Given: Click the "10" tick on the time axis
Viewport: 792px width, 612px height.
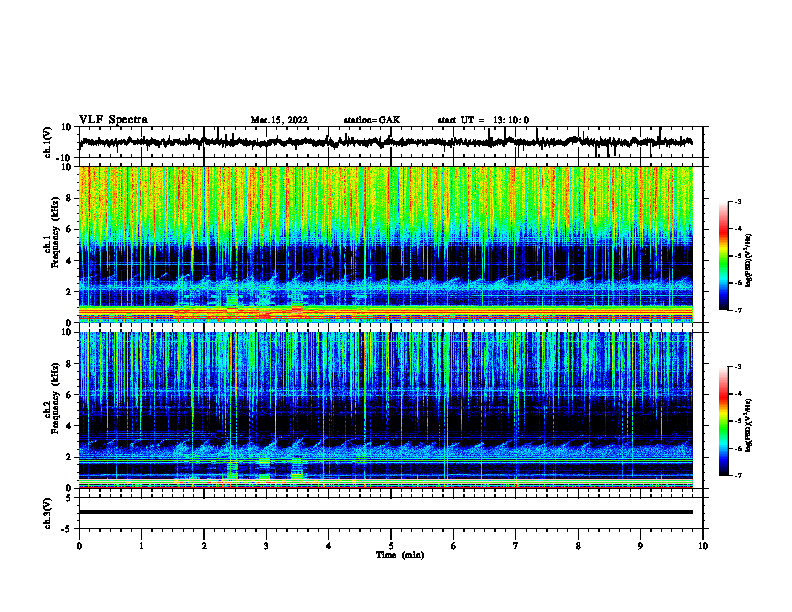Looking at the screenshot, I should click(703, 546).
